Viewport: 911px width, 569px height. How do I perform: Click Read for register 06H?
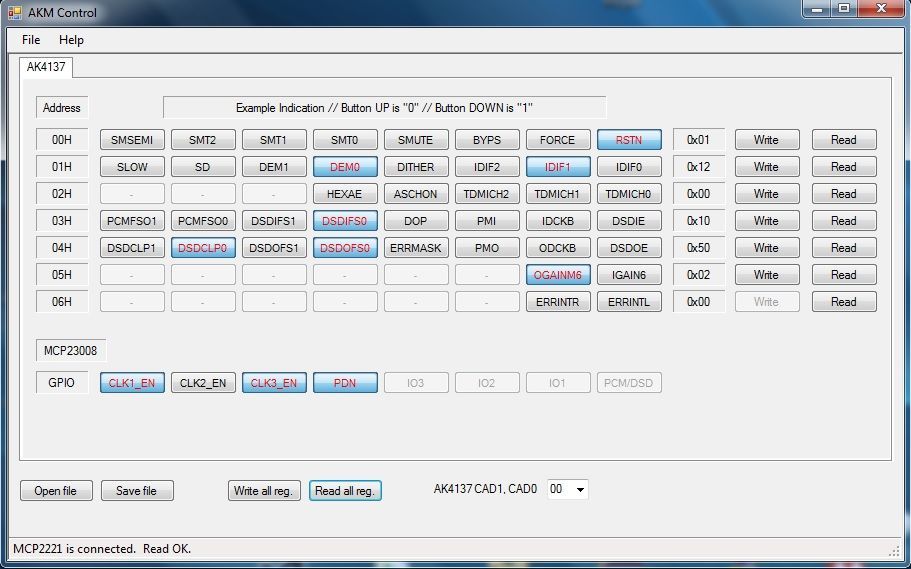point(844,302)
